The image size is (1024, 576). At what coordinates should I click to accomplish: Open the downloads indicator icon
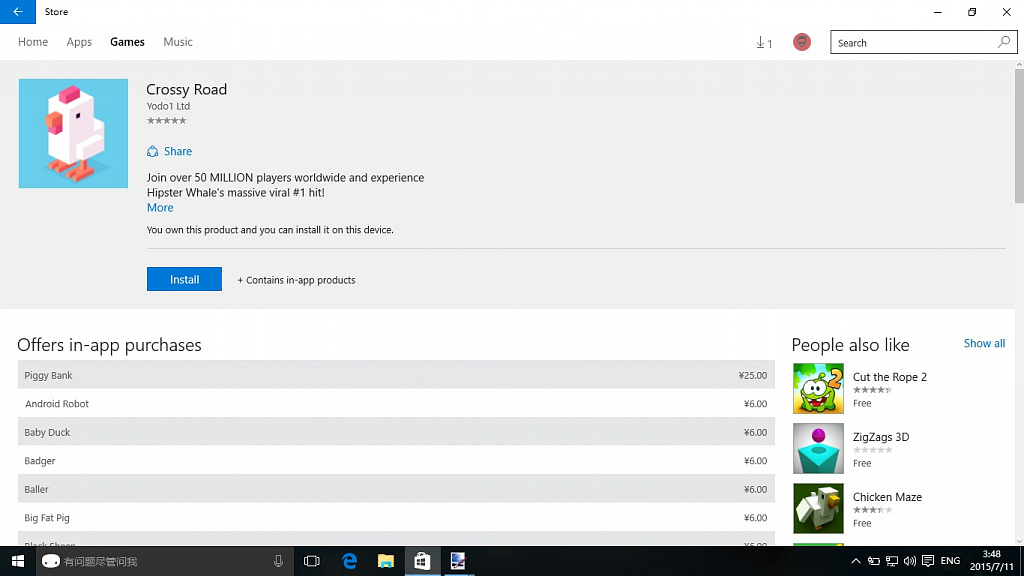tap(763, 42)
